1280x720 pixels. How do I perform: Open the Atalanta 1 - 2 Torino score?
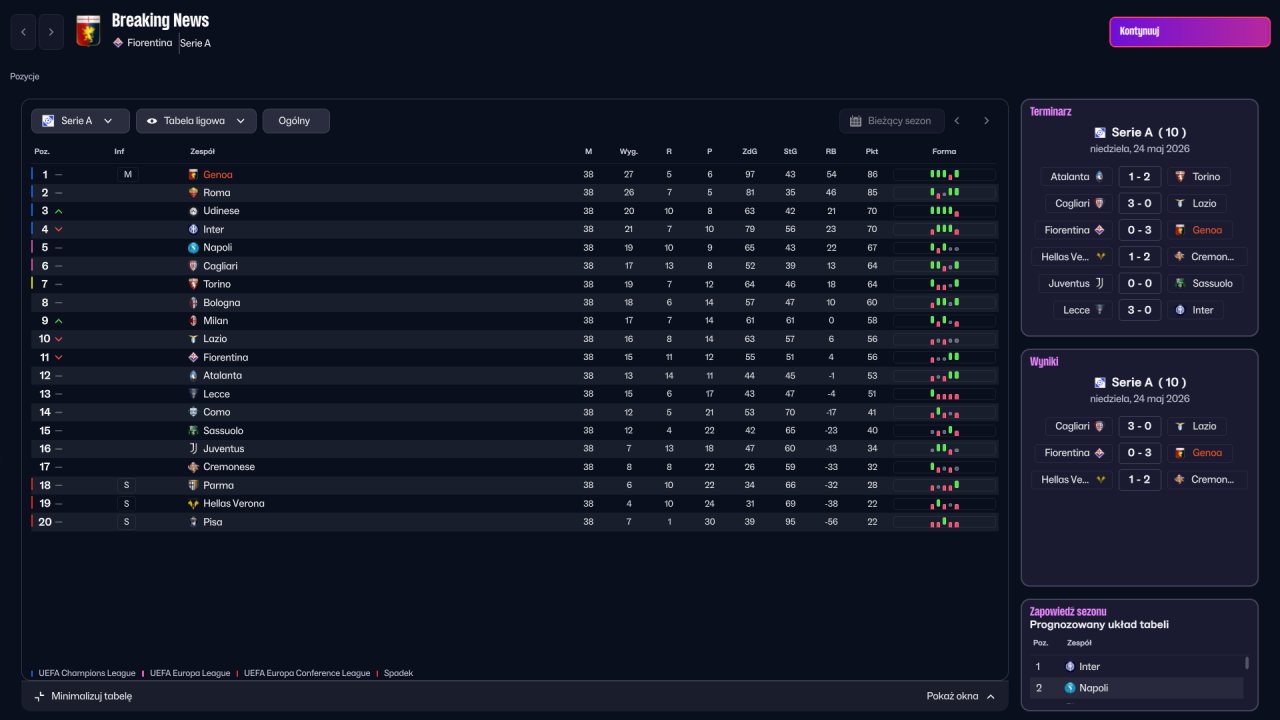tap(1140, 177)
